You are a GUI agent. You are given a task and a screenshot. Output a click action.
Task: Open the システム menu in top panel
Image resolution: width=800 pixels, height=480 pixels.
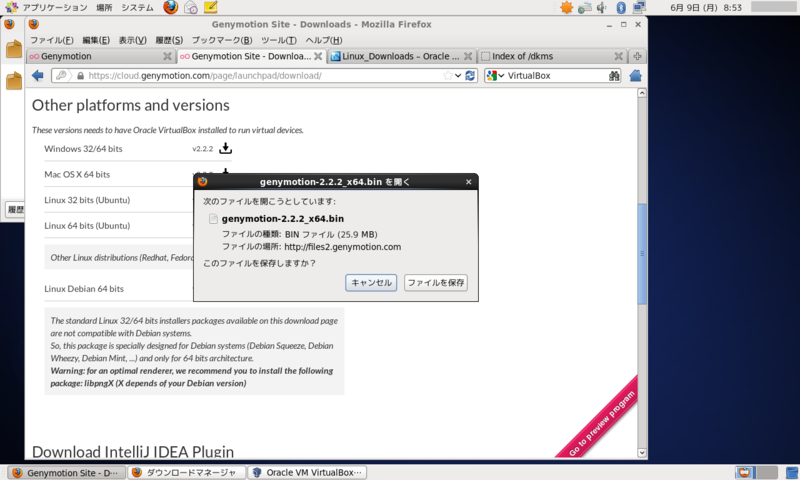pos(137,7)
